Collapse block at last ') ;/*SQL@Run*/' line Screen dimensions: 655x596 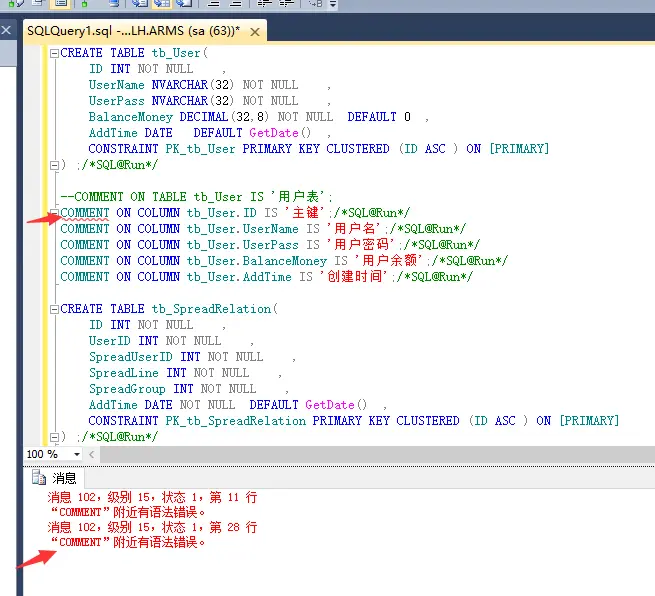(54, 437)
